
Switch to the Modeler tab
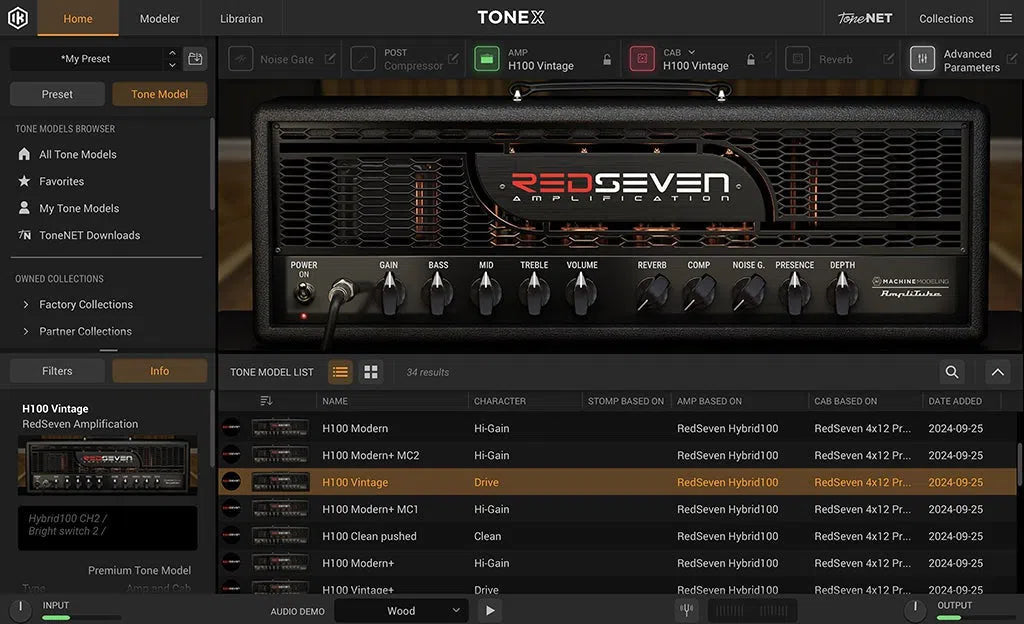160,17
